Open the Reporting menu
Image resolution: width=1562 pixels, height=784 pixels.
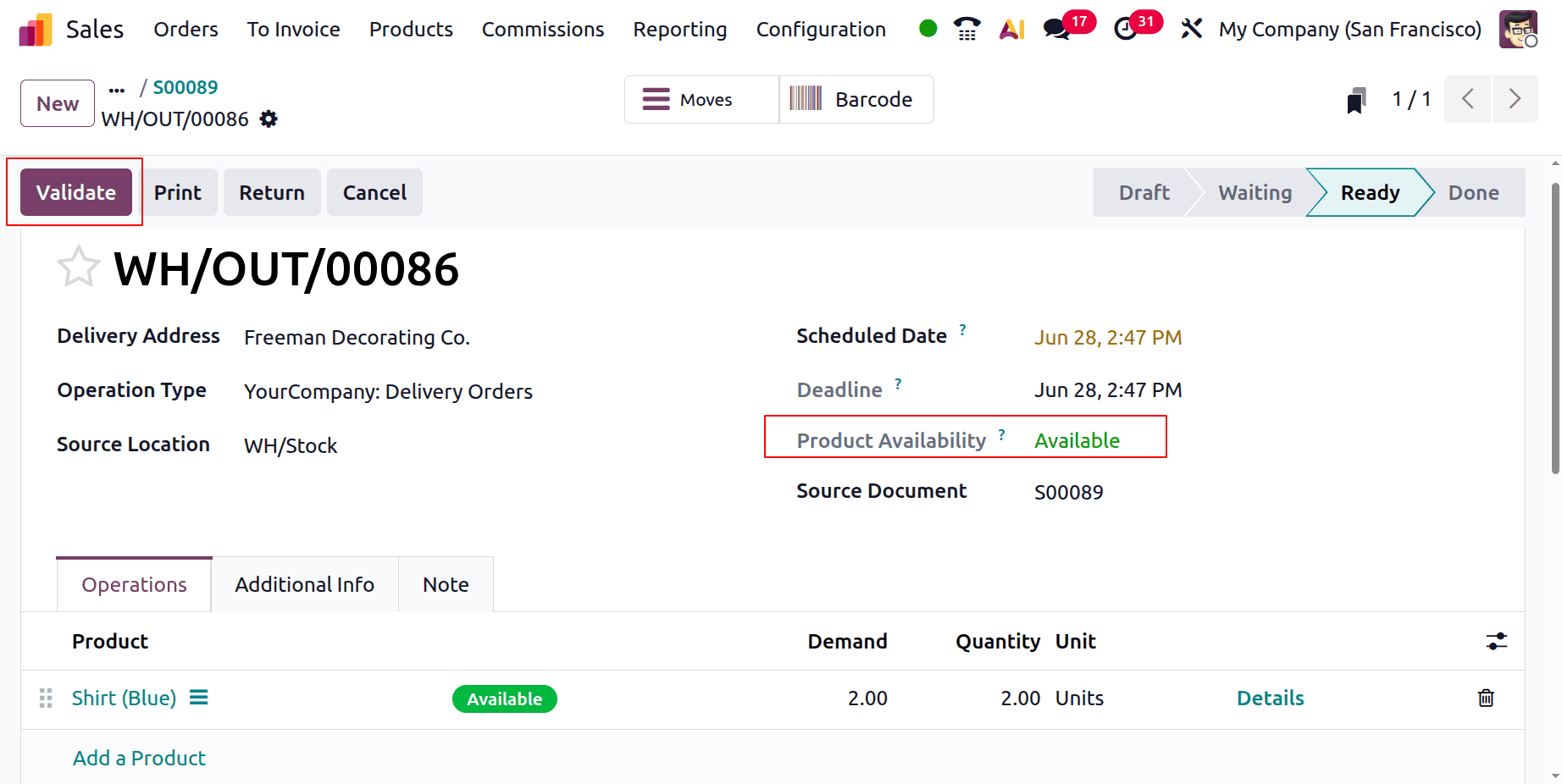click(x=680, y=29)
